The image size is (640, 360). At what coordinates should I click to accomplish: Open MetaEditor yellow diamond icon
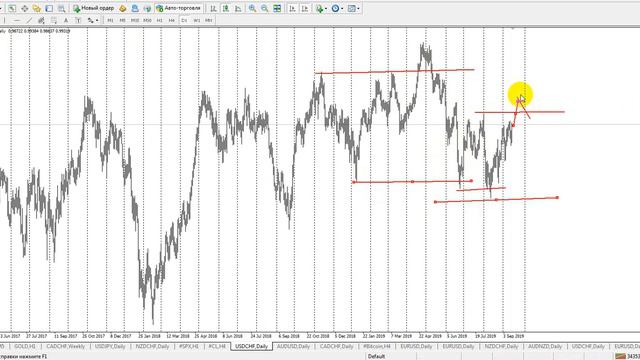122,8
